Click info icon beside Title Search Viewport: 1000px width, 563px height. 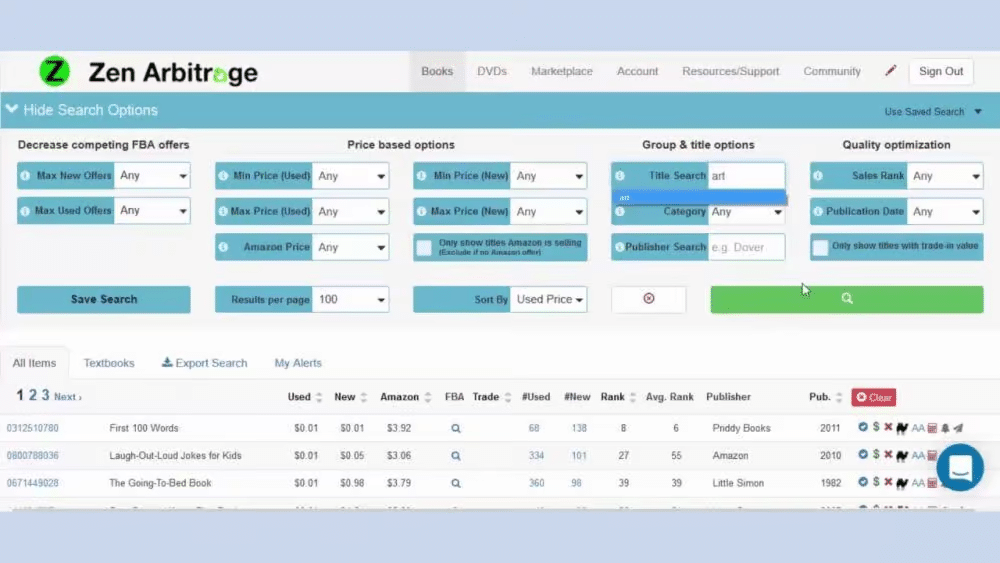(x=620, y=175)
